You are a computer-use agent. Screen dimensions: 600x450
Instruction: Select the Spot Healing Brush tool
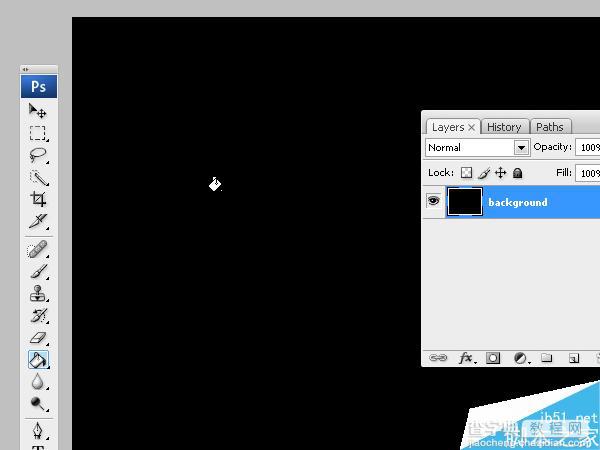pyautogui.click(x=38, y=249)
